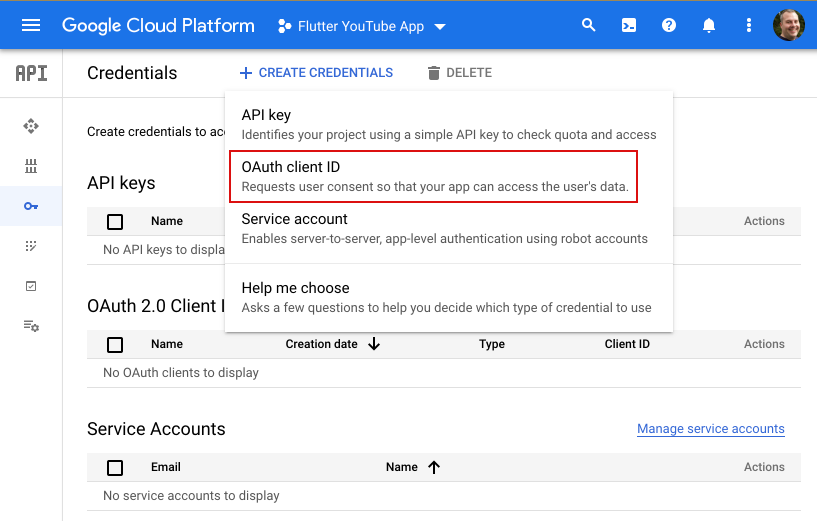Open the three-dot settings menu
This screenshot has width=817, height=521.
coord(748,26)
